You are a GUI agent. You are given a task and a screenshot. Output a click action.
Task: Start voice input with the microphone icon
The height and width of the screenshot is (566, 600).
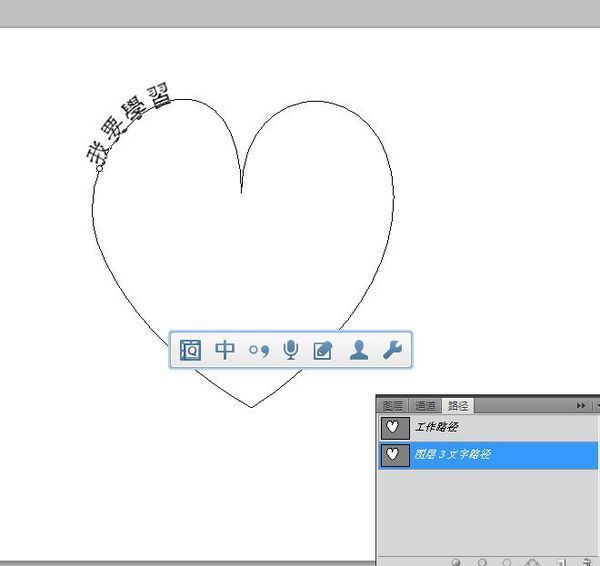291,350
